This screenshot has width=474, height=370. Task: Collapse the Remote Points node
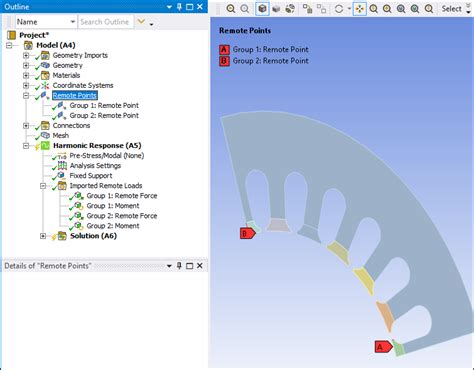coord(26,95)
